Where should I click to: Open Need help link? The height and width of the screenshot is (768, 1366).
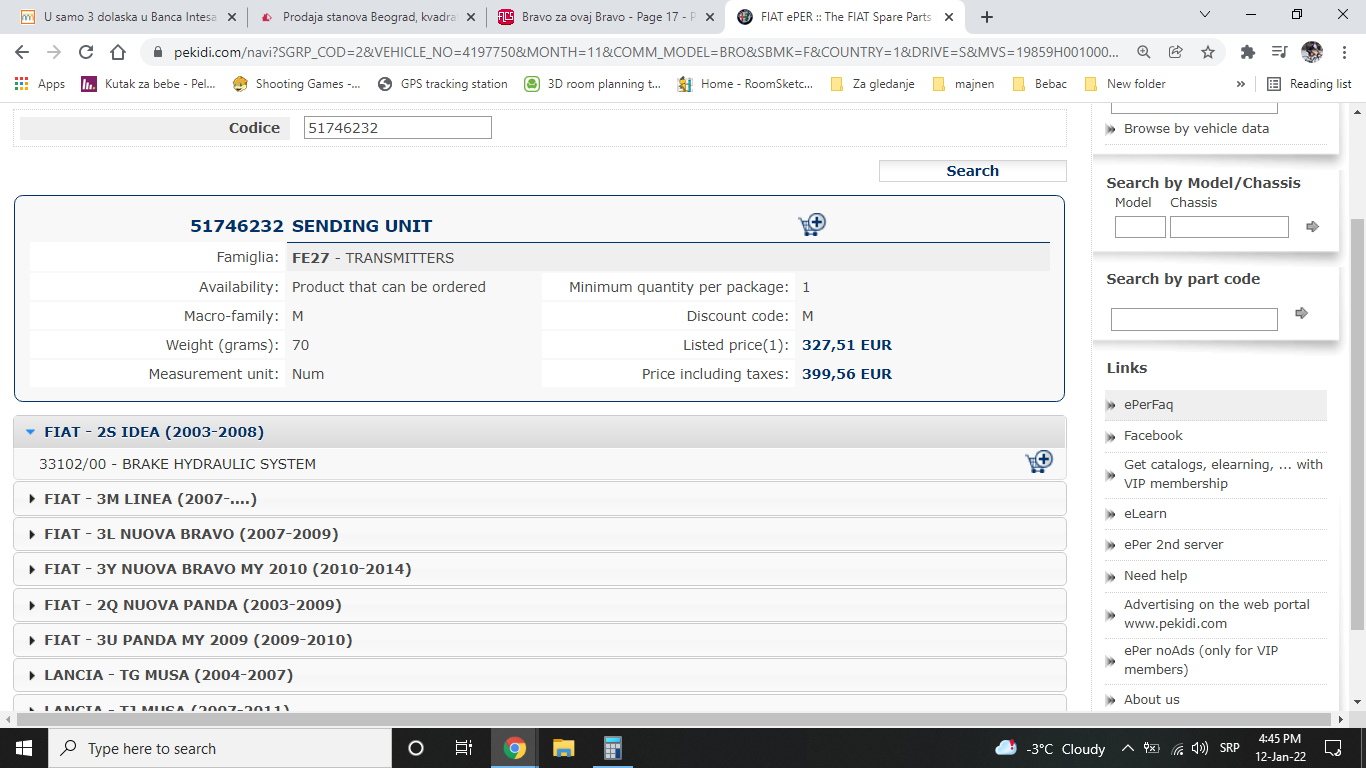(x=1155, y=575)
